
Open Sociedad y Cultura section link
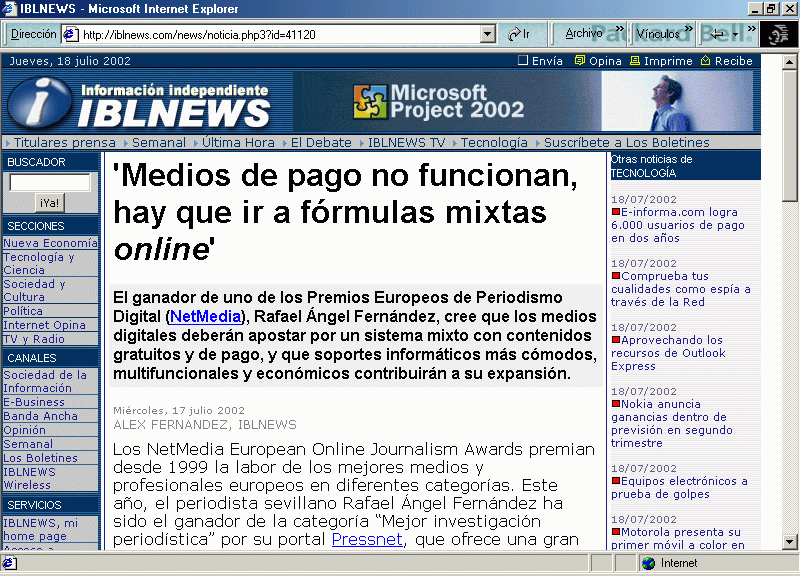tap(34, 290)
